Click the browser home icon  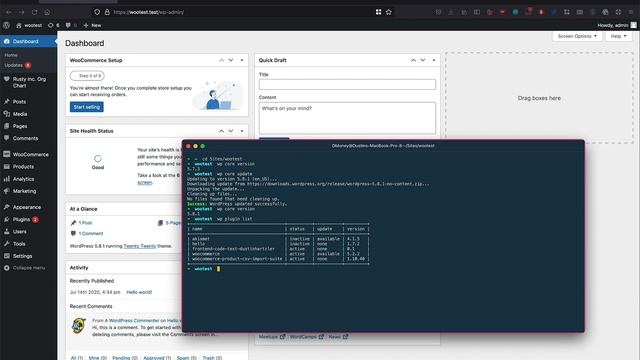[x=47, y=12]
